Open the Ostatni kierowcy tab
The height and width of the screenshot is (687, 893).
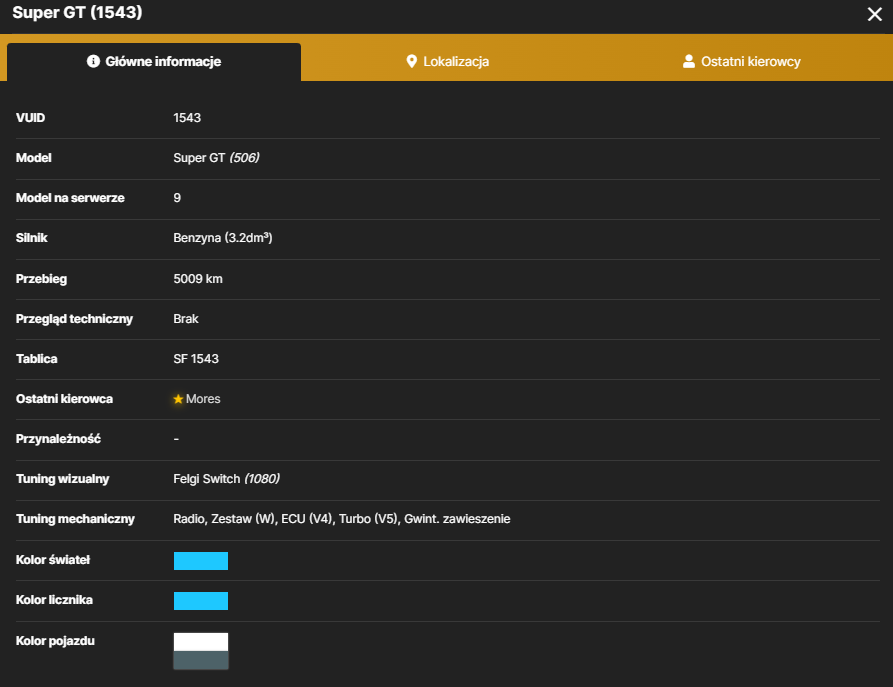(742, 62)
